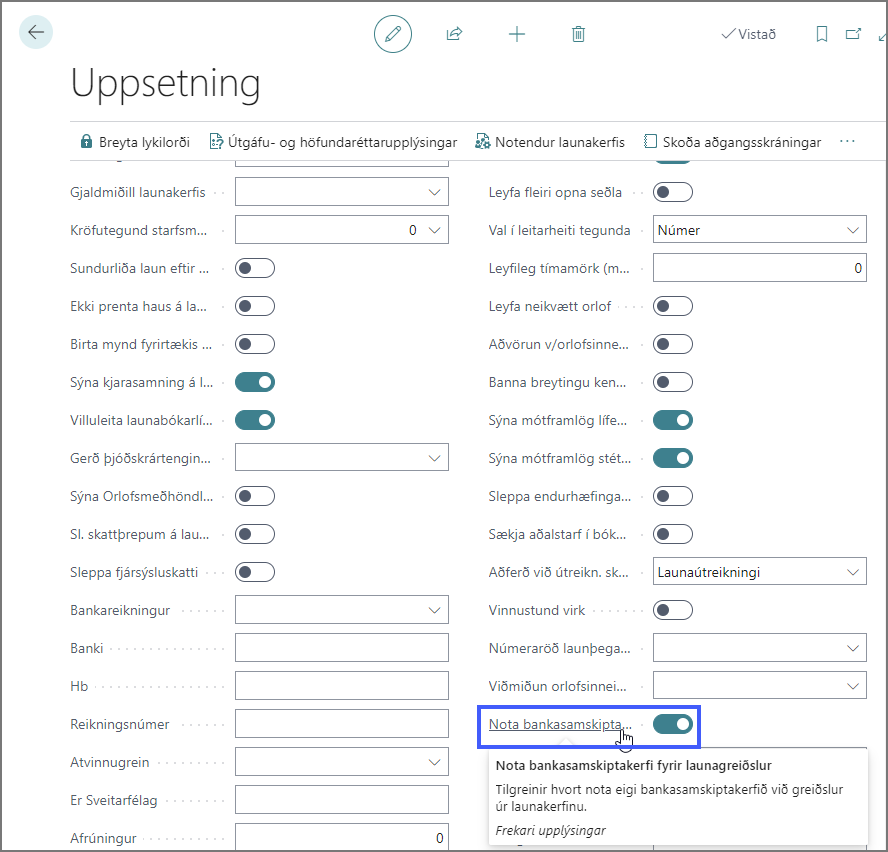Image resolution: width=888 pixels, height=852 pixels.
Task: Disable the Sýna kjarasamning toggle
Action: [x=254, y=382]
